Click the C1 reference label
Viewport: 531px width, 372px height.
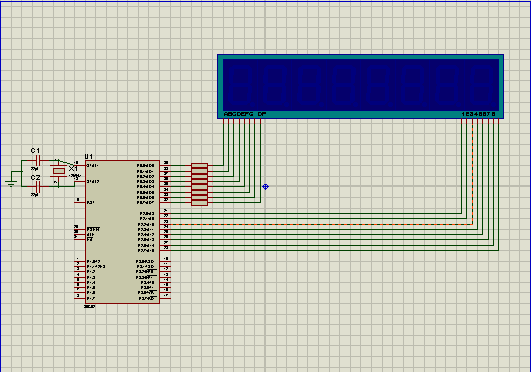point(35,150)
